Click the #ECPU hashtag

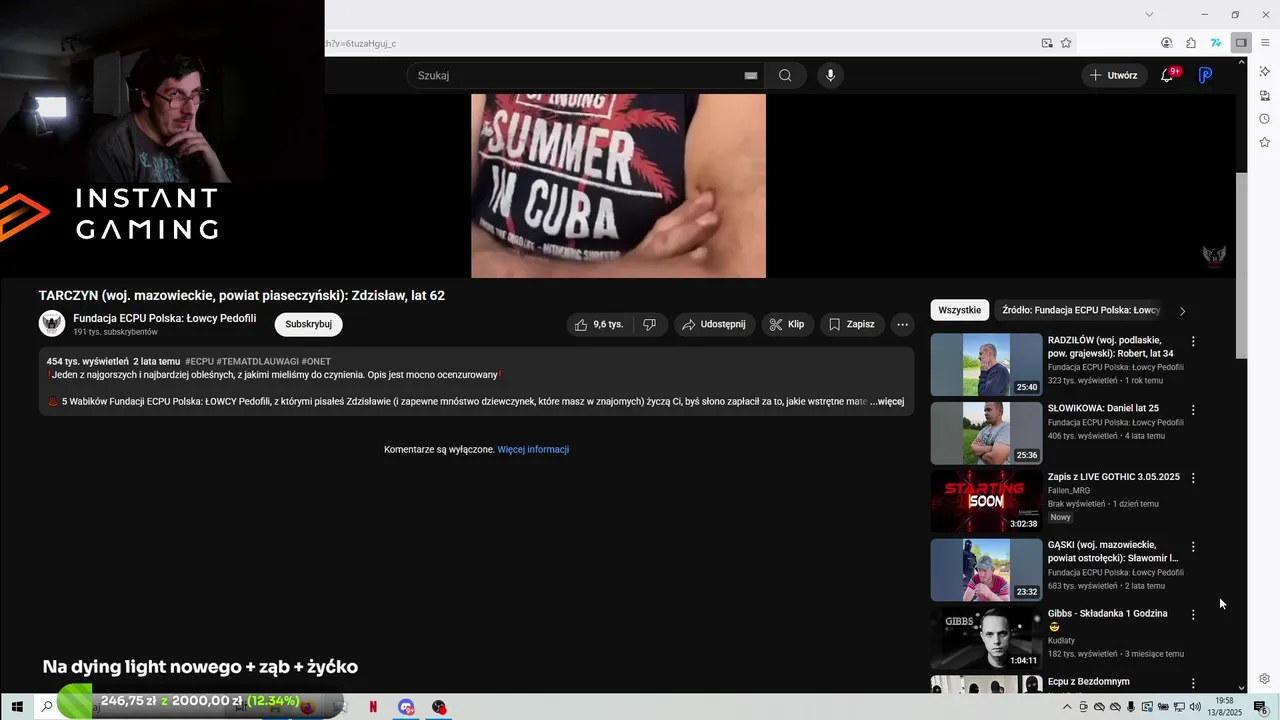[199, 361]
